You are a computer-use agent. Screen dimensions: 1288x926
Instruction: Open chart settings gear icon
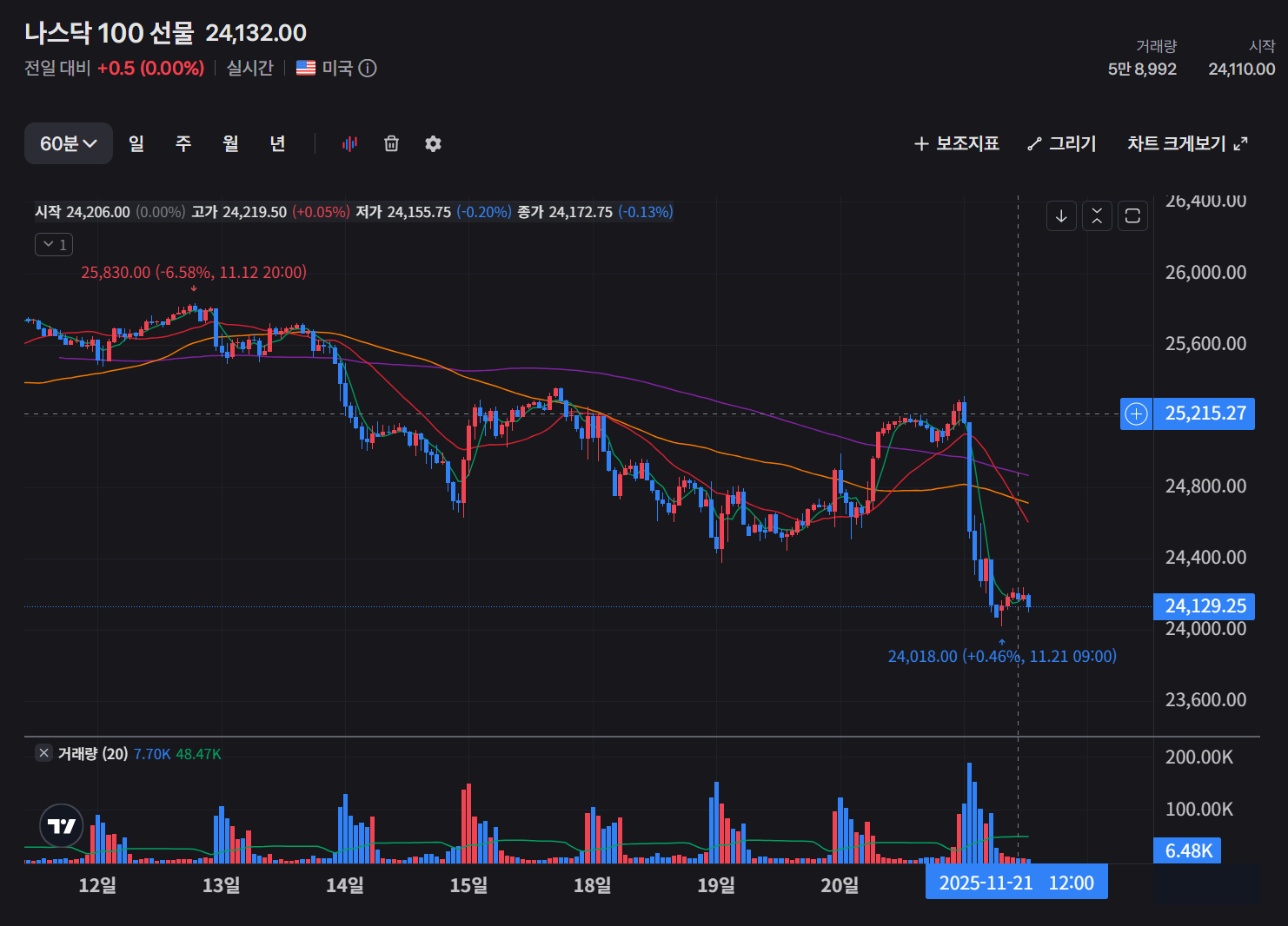433,143
